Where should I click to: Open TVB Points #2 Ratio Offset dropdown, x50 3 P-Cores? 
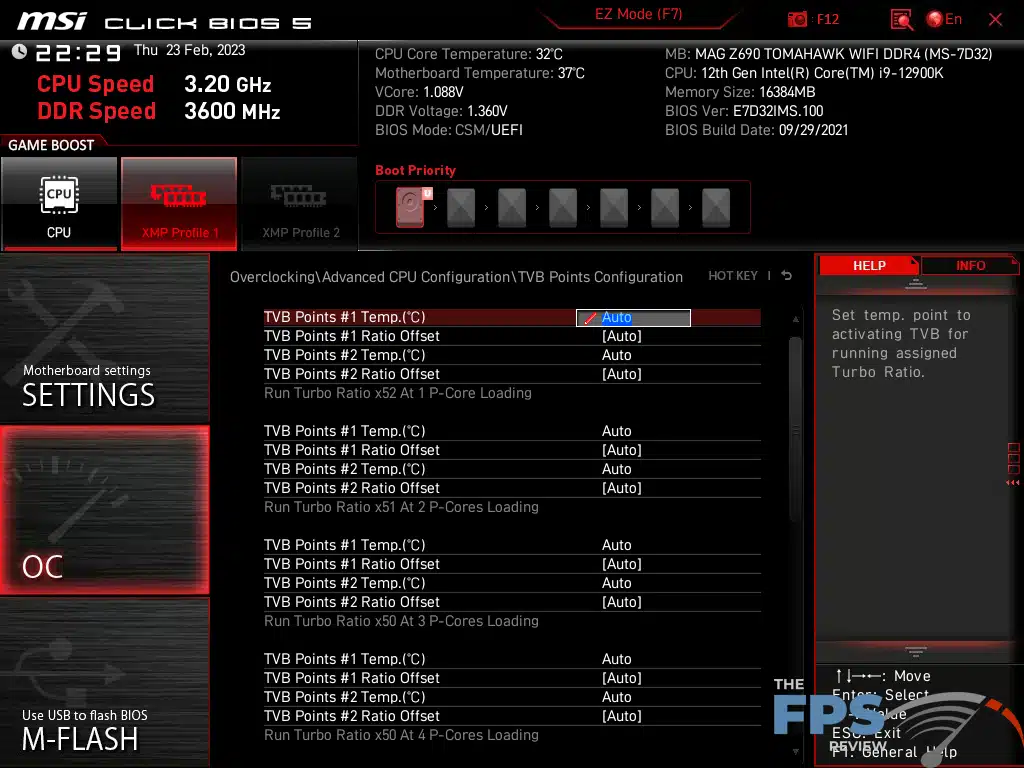[x=622, y=601]
